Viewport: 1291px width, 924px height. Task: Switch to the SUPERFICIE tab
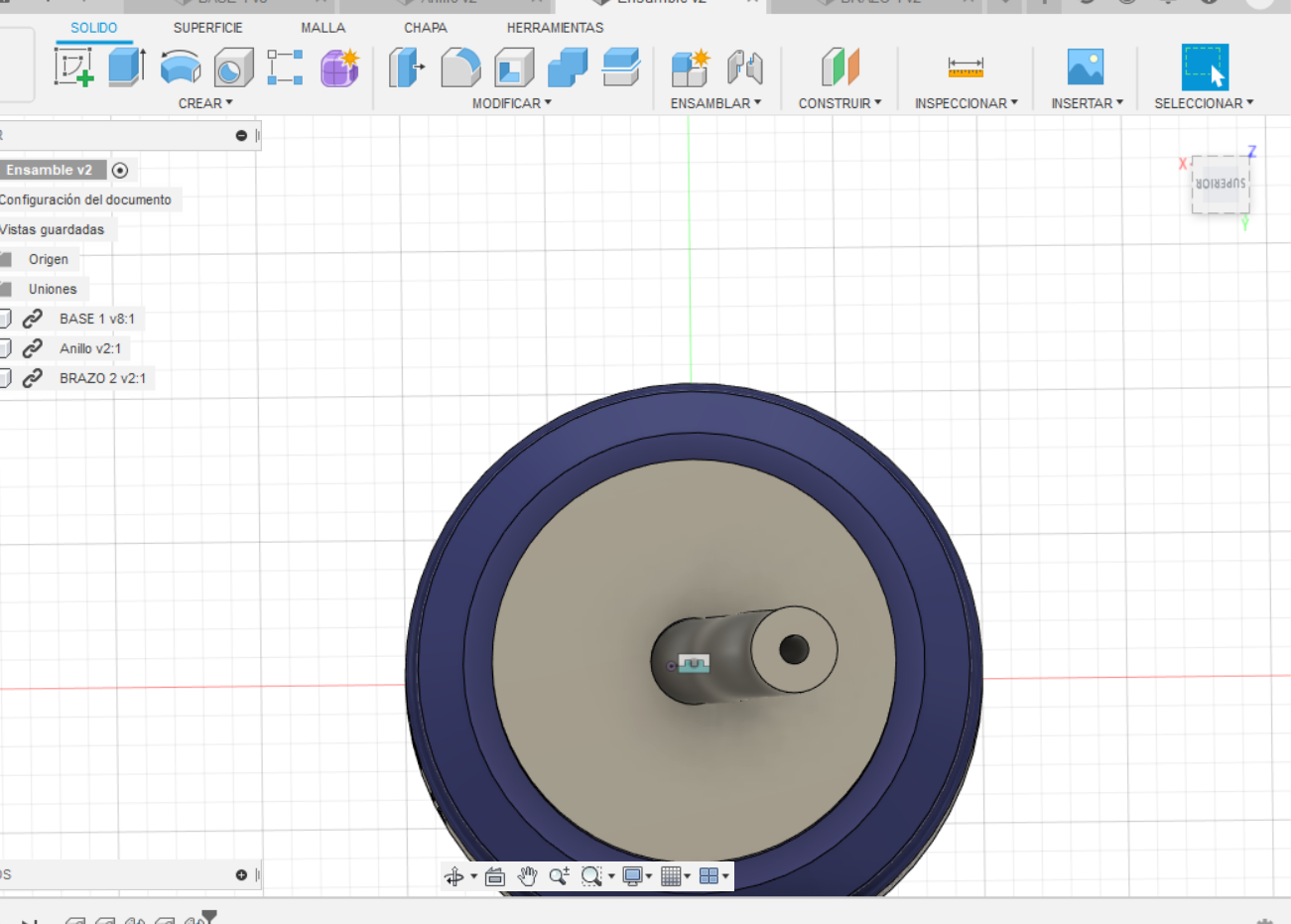tap(207, 28)
